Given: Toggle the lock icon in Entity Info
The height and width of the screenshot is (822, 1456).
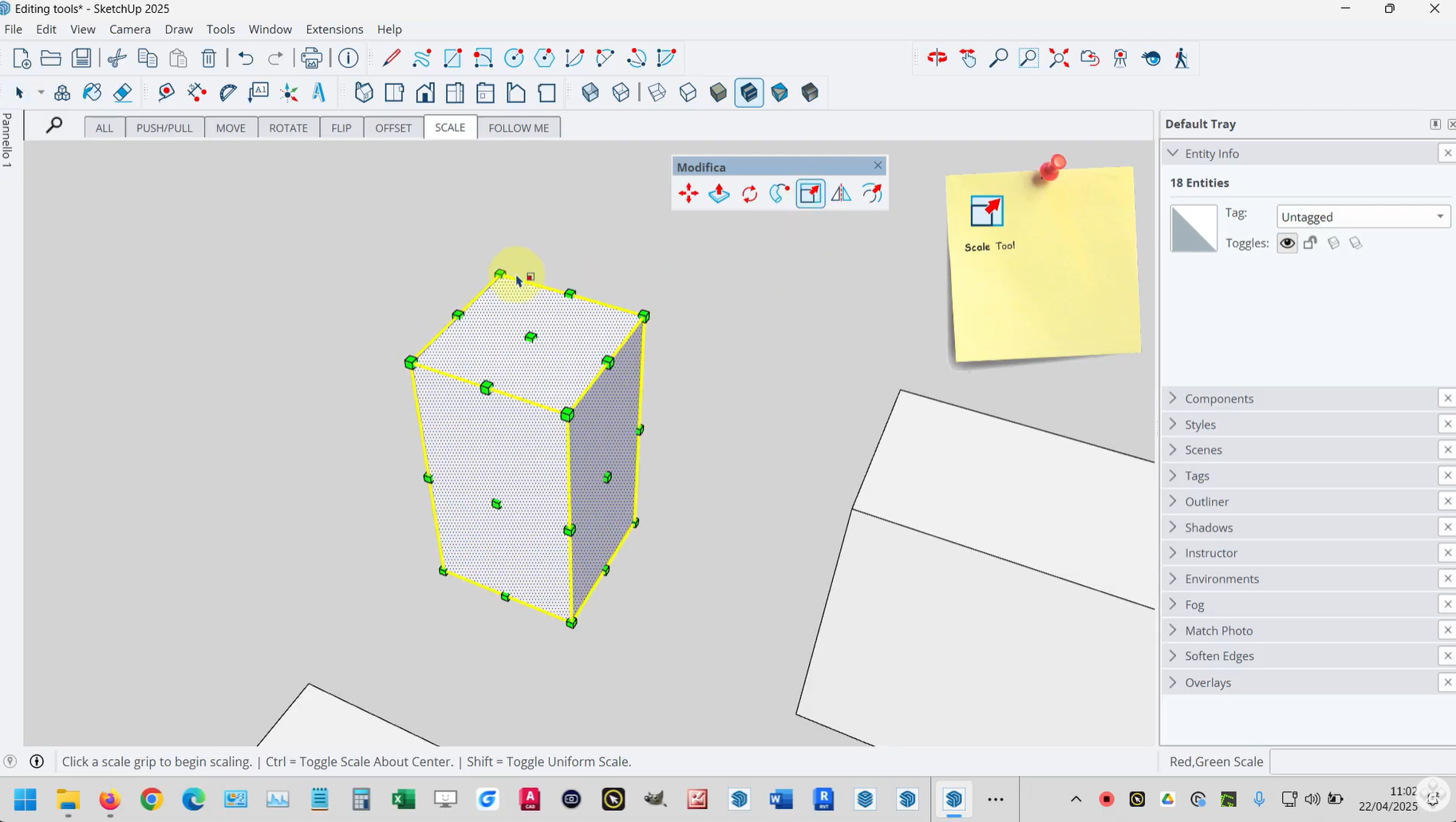Looking at the screenshot, I should pos(1310,243).
